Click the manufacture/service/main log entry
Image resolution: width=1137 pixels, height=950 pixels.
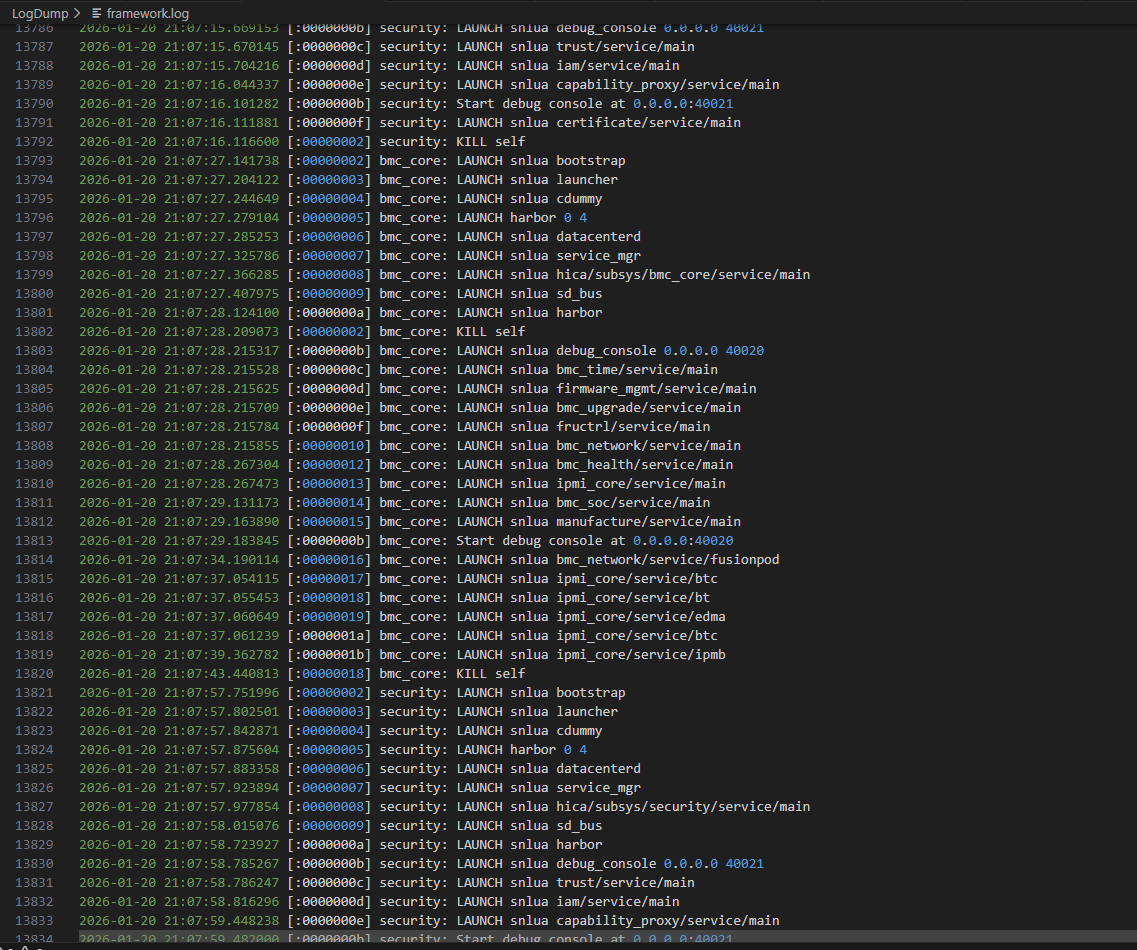coord(648,522)
